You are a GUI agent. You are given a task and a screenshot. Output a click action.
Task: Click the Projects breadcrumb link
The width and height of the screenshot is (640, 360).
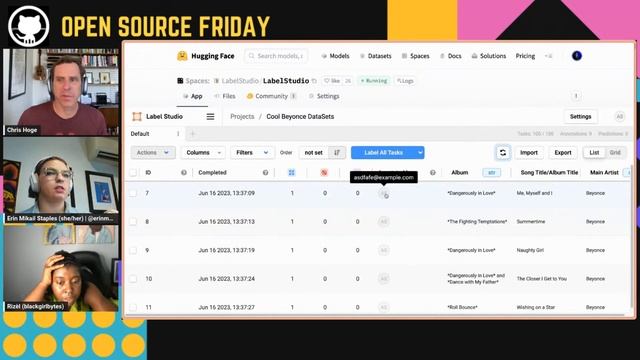click(x=242, y=117)
